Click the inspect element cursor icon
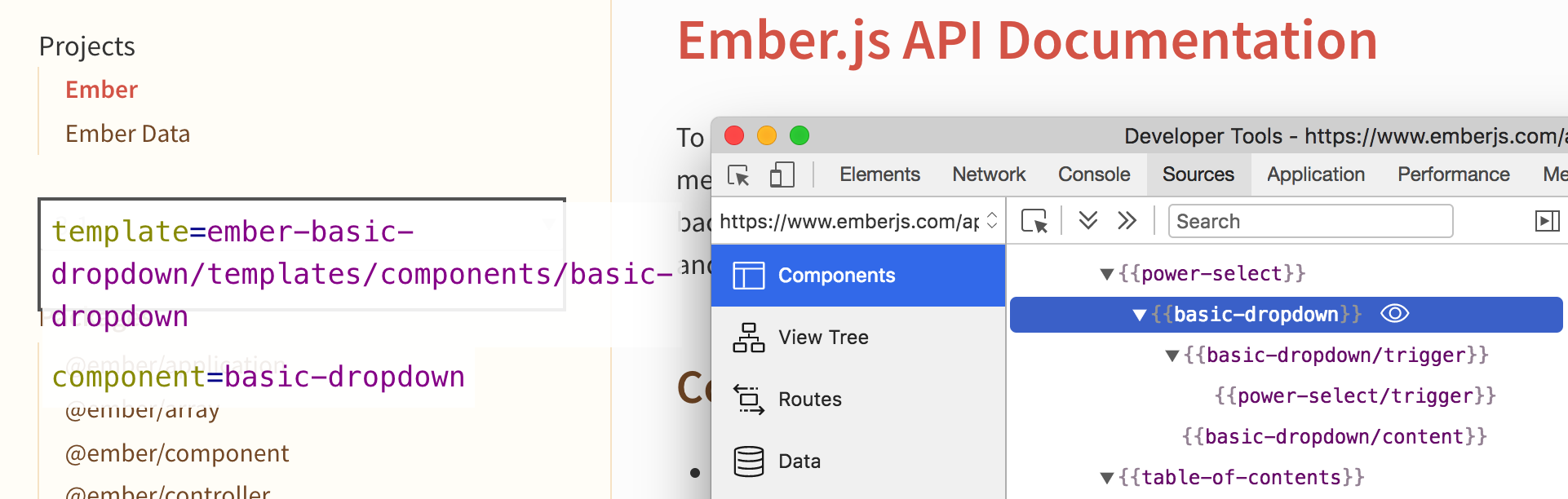The width and height of the screenshot is (1568, 499). [738, 175]
